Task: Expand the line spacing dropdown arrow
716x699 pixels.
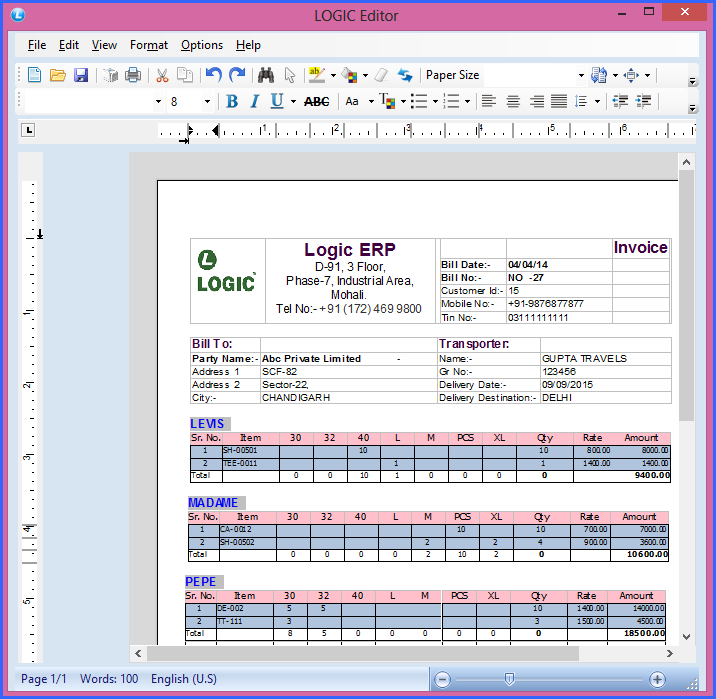Action: 597,101
